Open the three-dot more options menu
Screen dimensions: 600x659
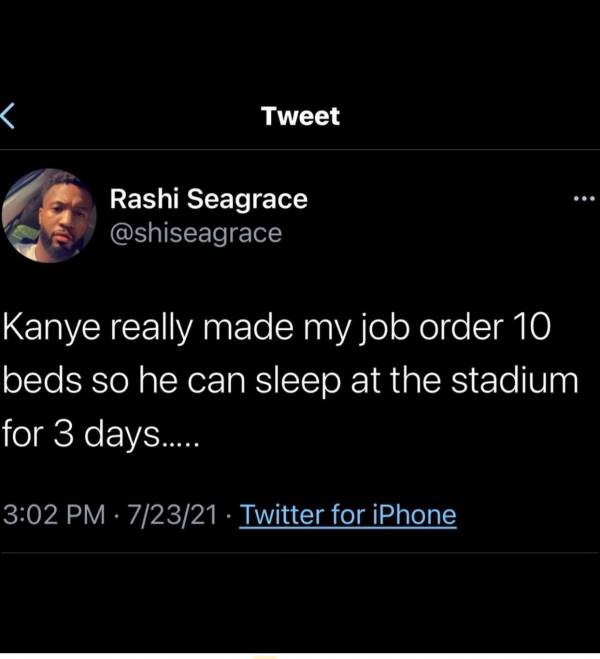pos(584,198)
